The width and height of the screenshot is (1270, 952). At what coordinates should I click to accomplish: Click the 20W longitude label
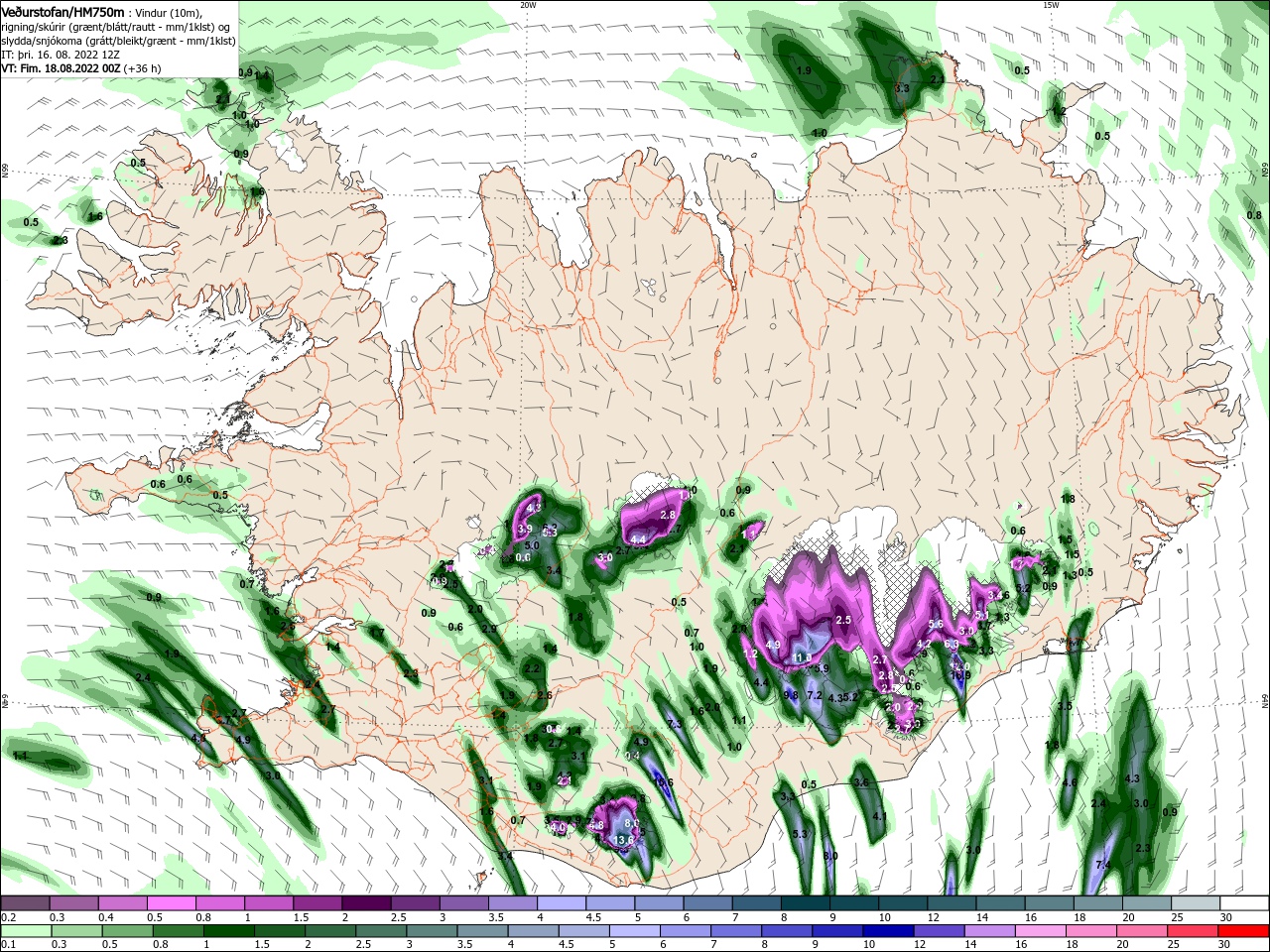528,5
